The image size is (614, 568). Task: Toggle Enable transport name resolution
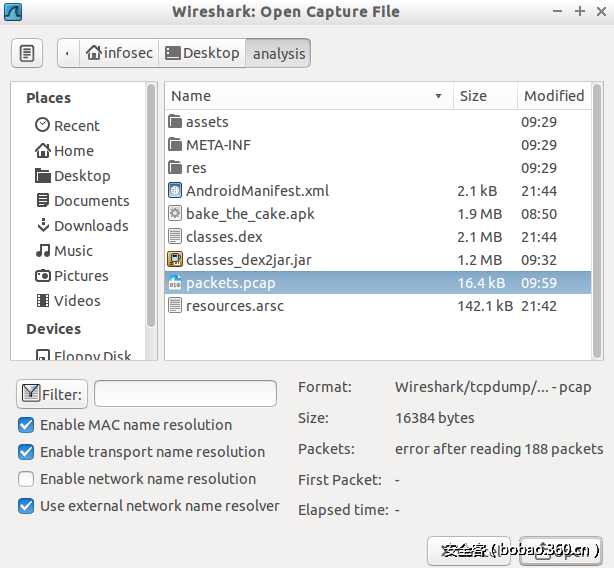click(26, 452)
